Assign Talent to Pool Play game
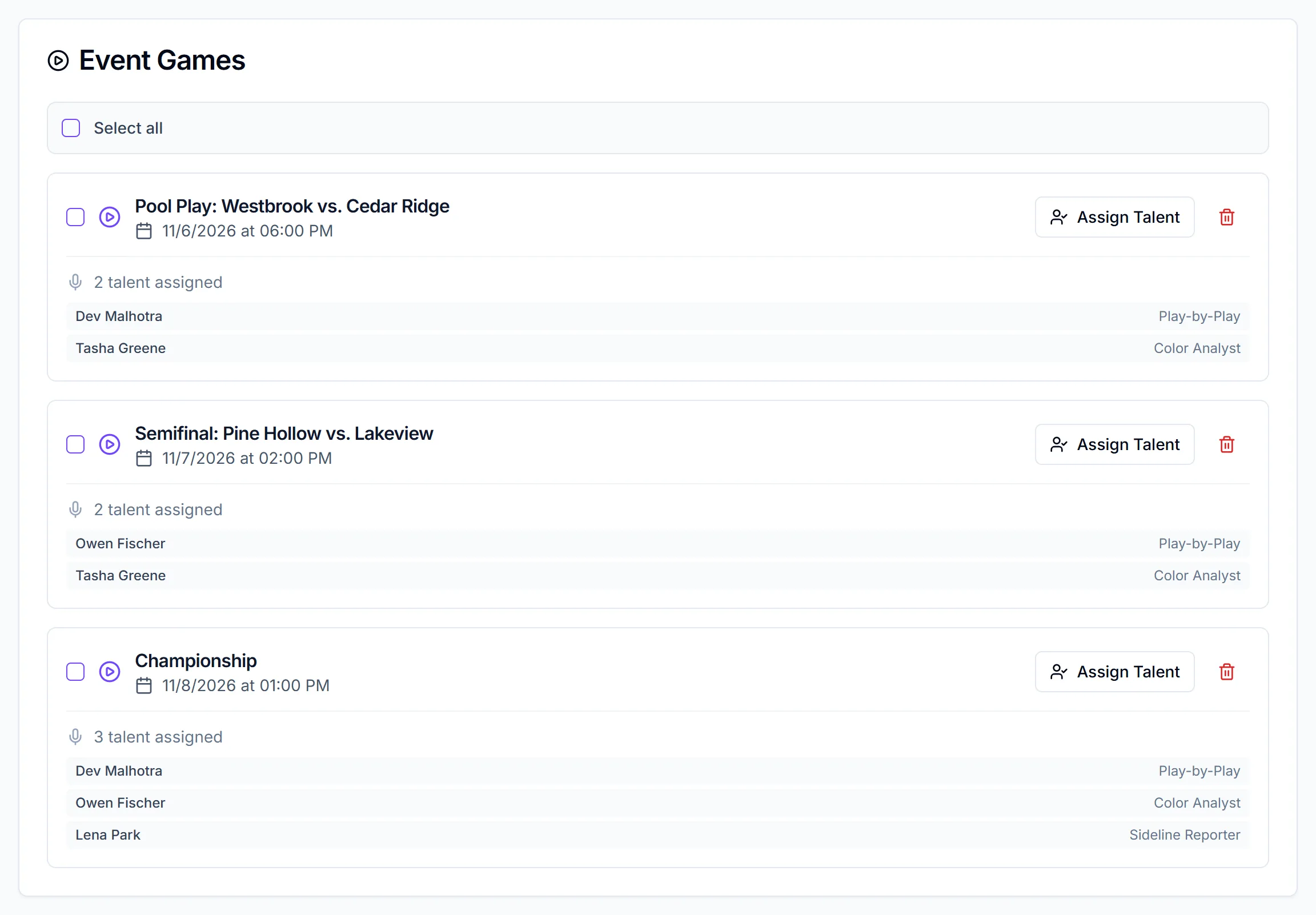The height and width of the screenshot is (915, 1316). [x=1114, y=217]
